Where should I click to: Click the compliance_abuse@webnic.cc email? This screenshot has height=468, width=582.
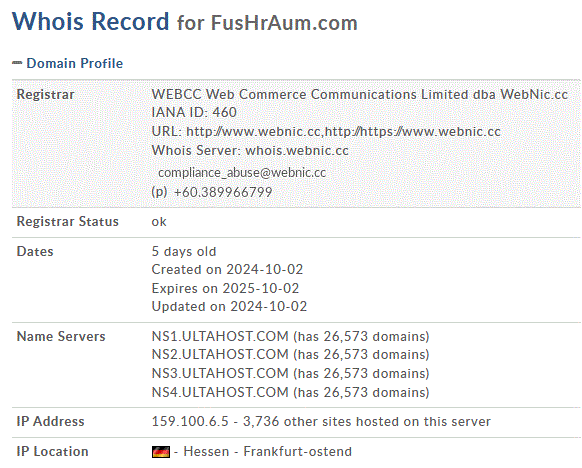(x=242, y=173)
